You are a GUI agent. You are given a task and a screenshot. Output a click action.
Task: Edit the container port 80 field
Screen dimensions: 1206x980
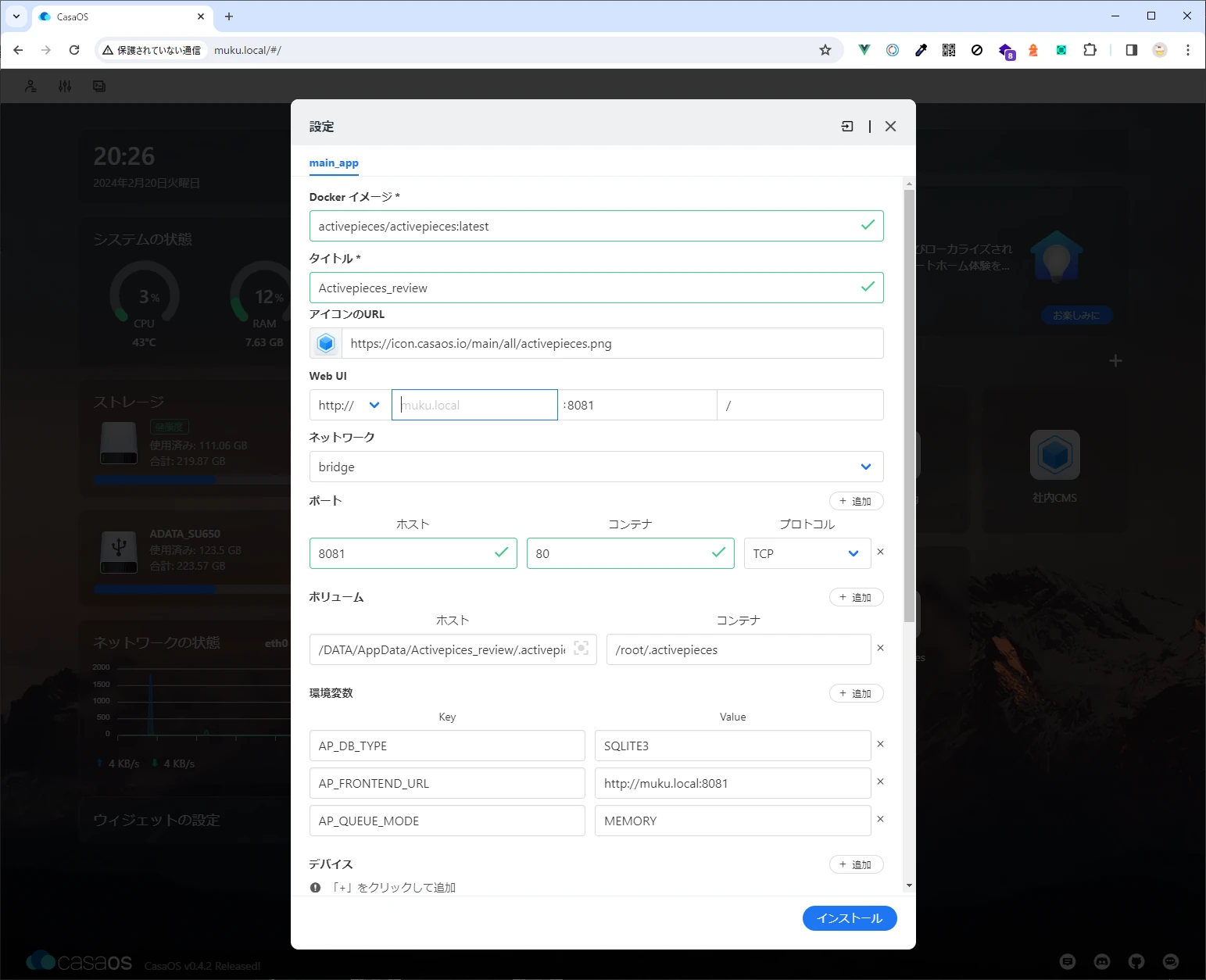(630, 553)
